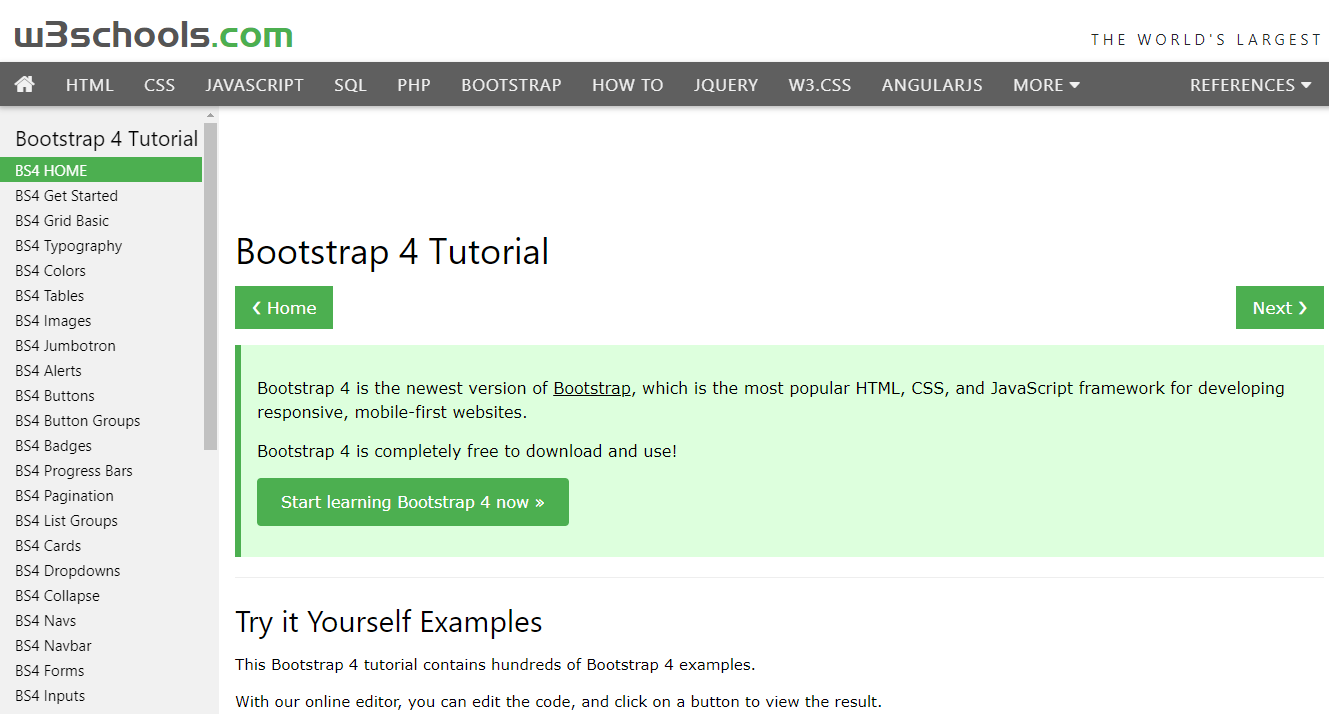Open BS4 Navs in sidebar
Screen dimensions: 1329x714
(x=101, y=620)
